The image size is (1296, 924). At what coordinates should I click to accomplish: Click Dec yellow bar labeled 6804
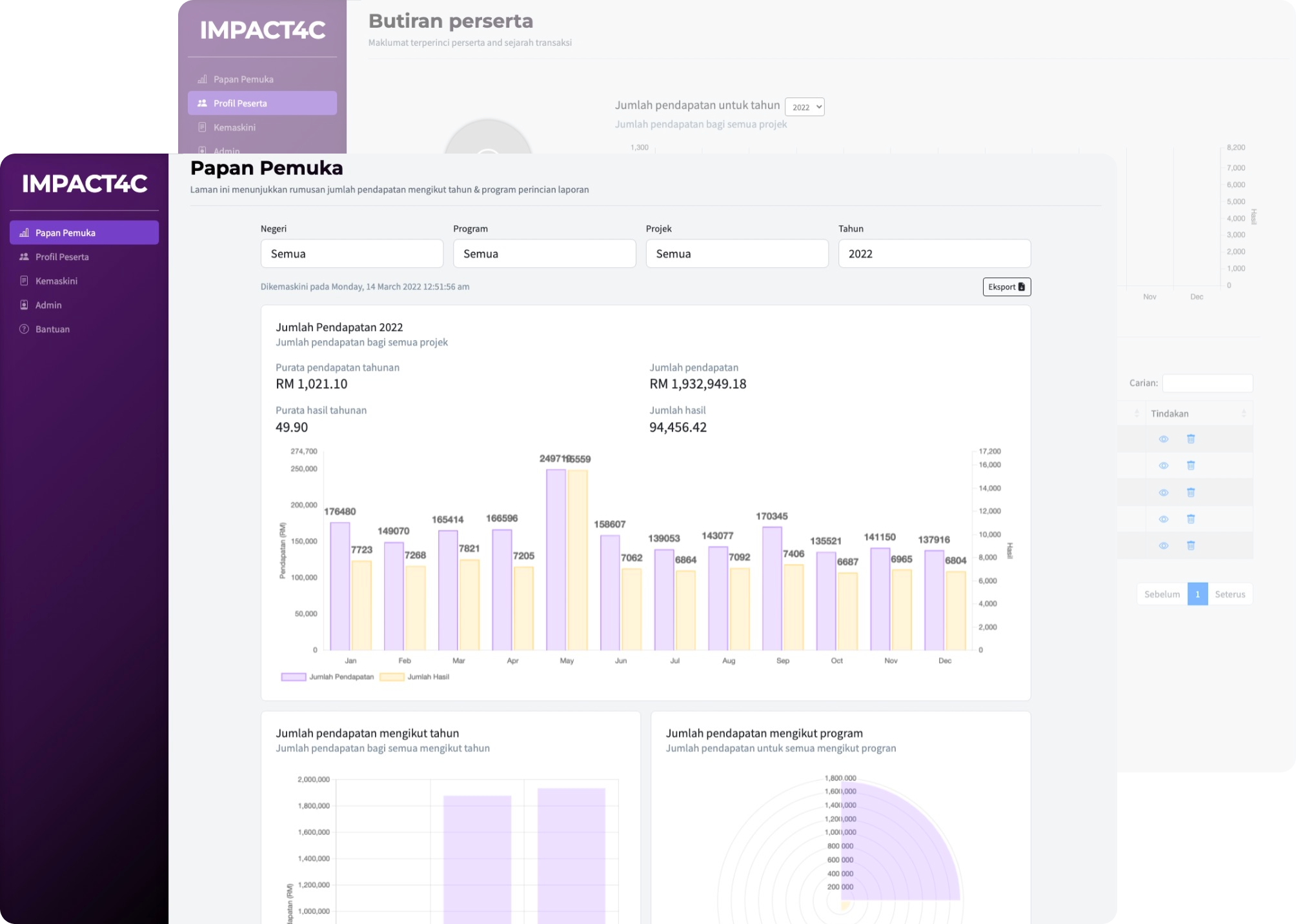coord(956,610)
